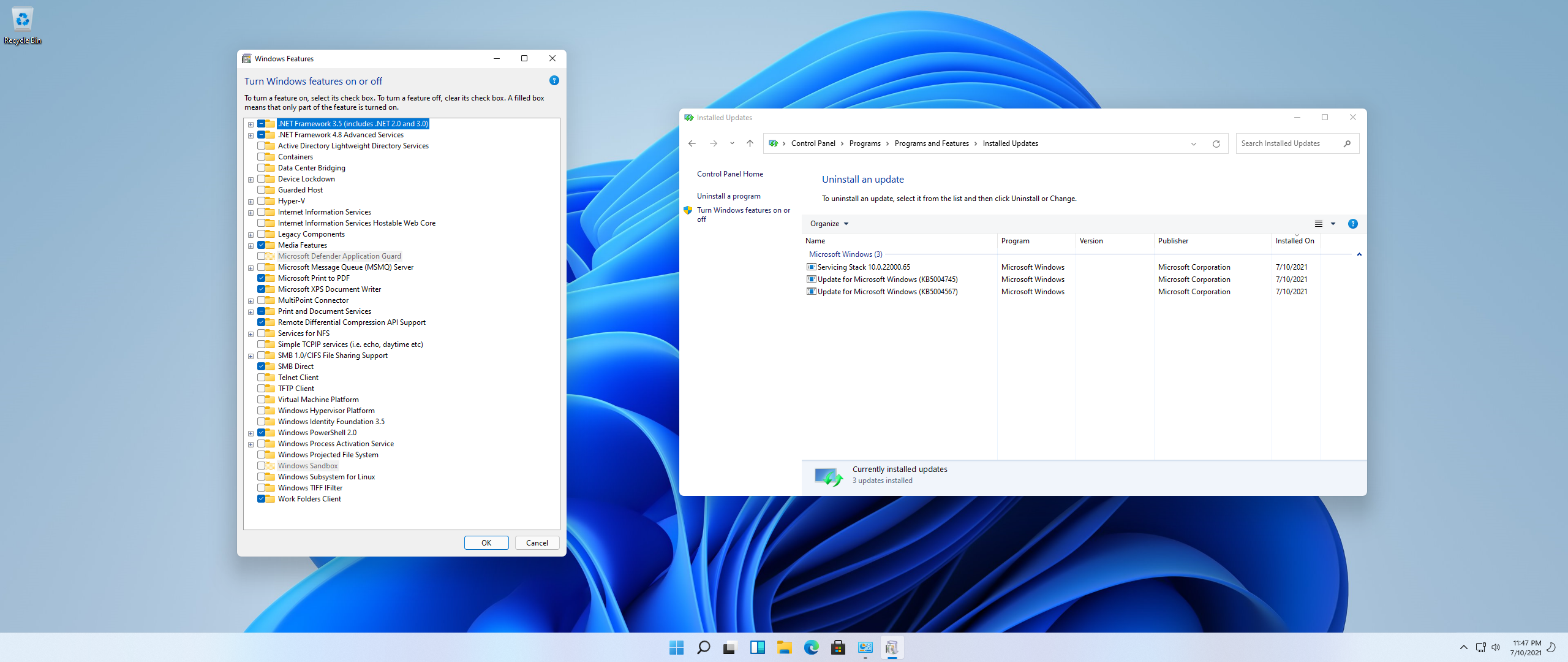
Task: Expand the Device Lockdown node
Action: pos(251,180)
